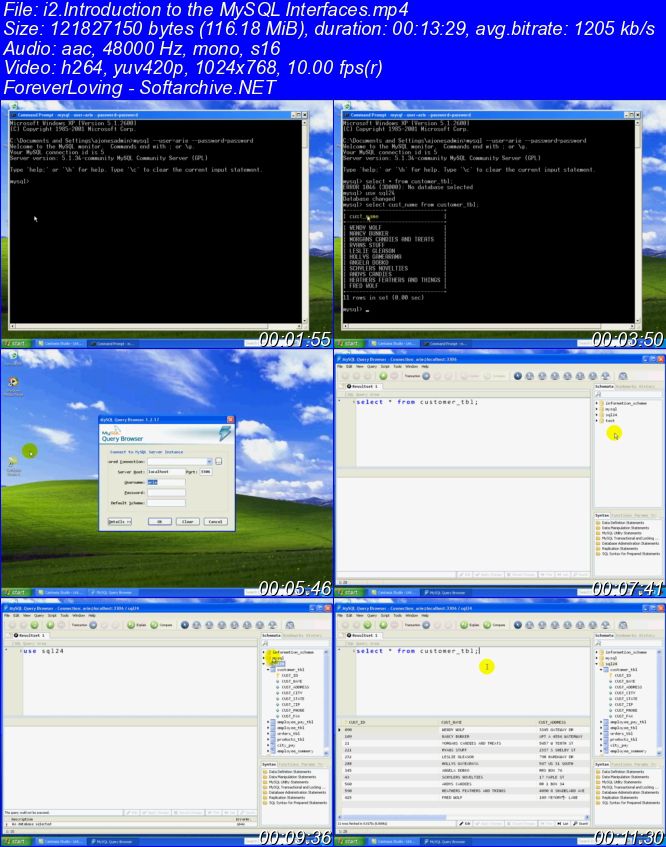Screen dimensions: 666x847
Task: Click OK button in Query Browser login dialog
Action: point(160,521)
